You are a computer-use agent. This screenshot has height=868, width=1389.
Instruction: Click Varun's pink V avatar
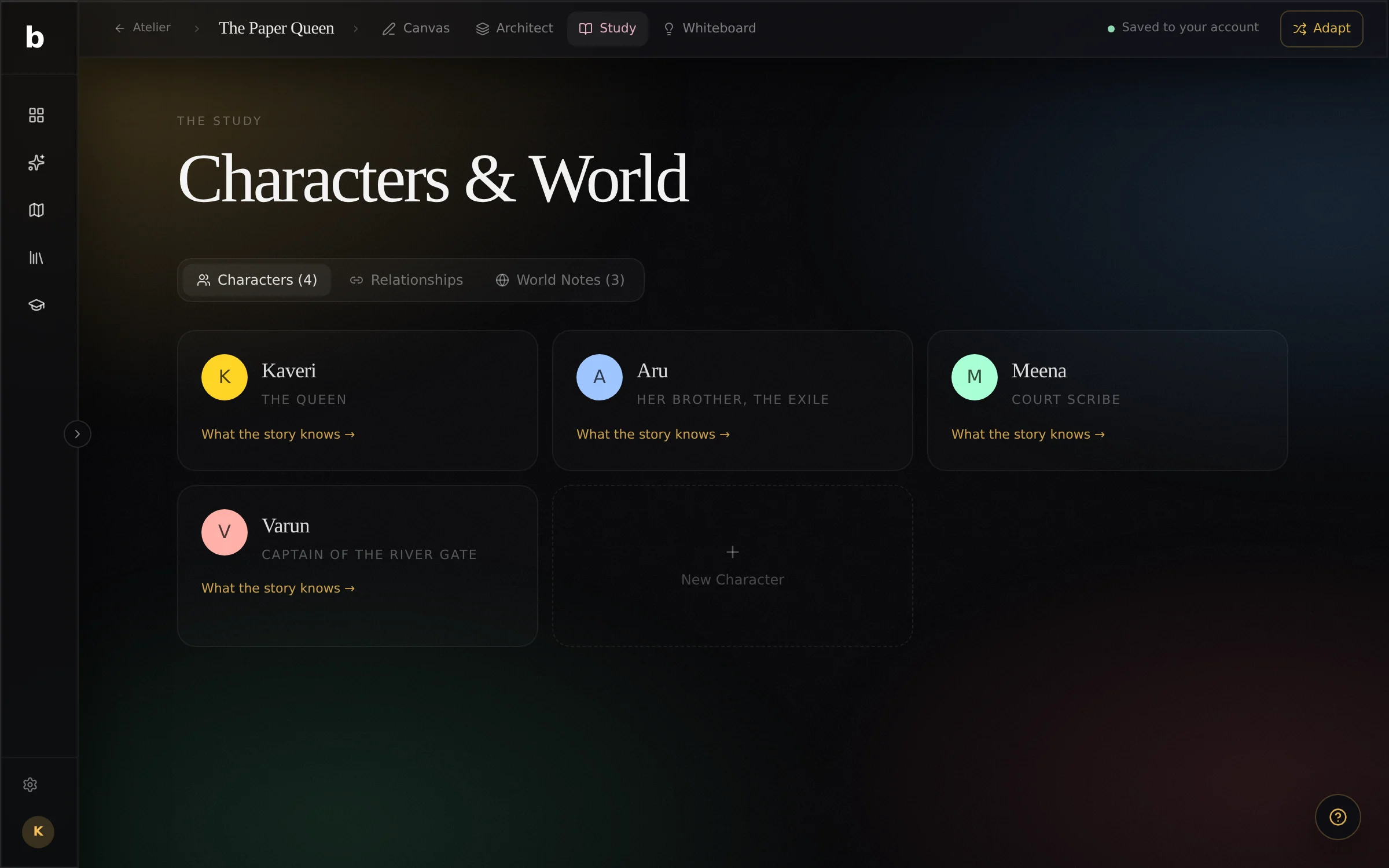tap(225, 532)
